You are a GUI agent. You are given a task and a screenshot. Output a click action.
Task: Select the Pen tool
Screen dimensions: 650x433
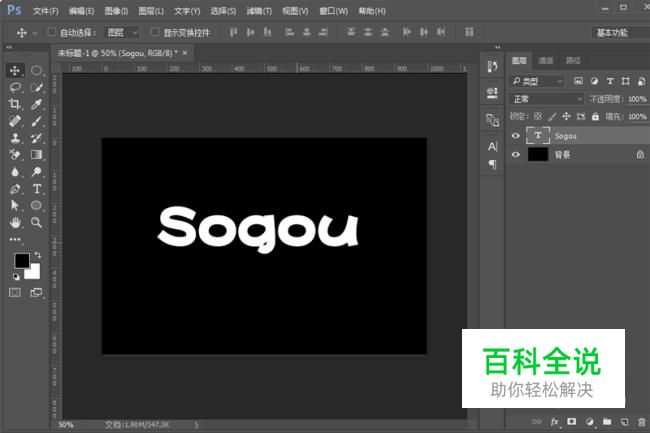coord(15,189)
